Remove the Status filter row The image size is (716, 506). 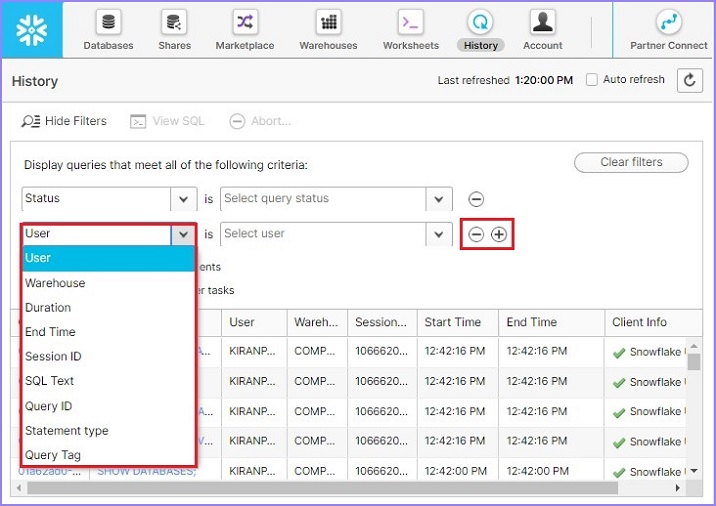pyautogui.click(x=476, y=199)
